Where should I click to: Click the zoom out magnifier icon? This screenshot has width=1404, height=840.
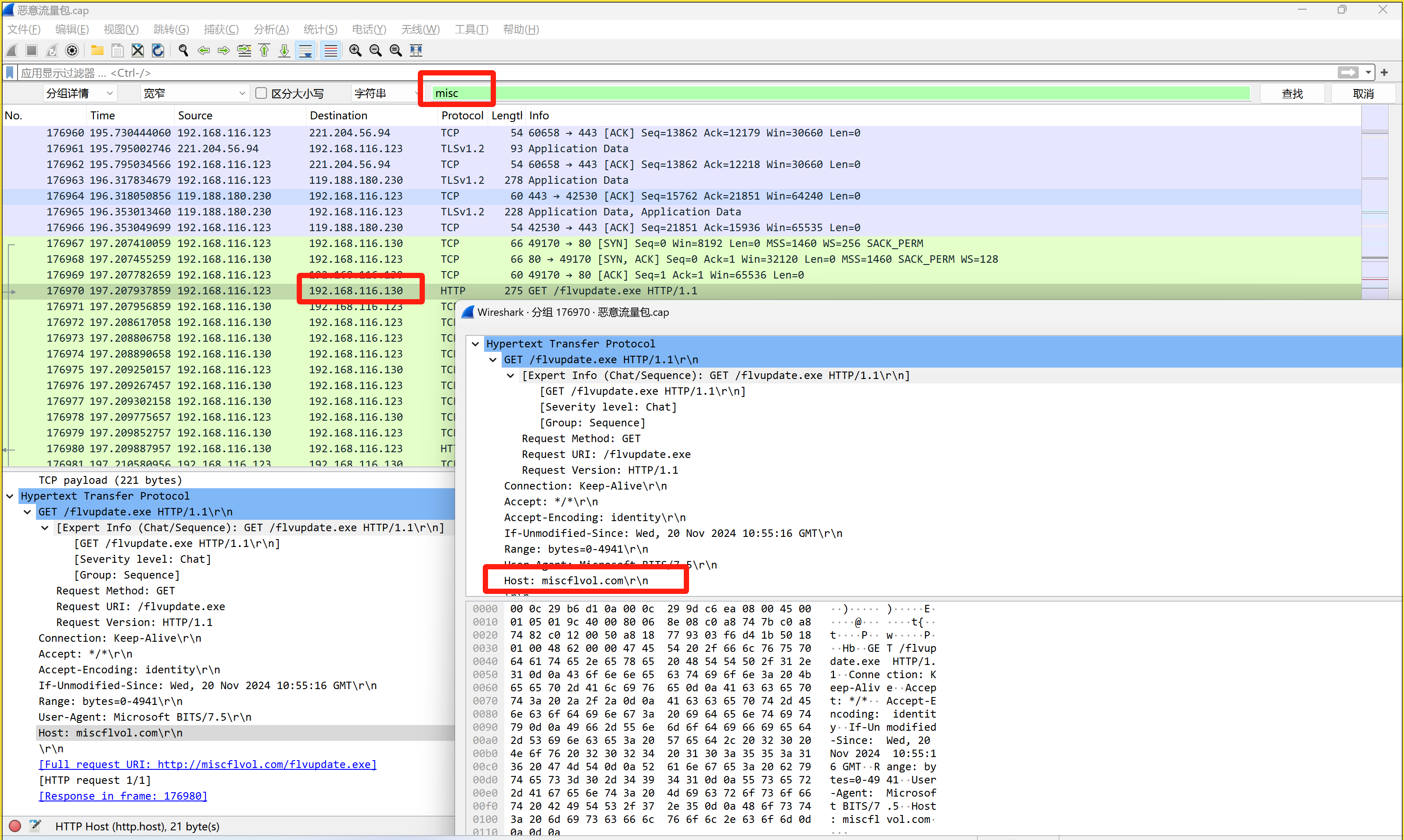[376, 50]
